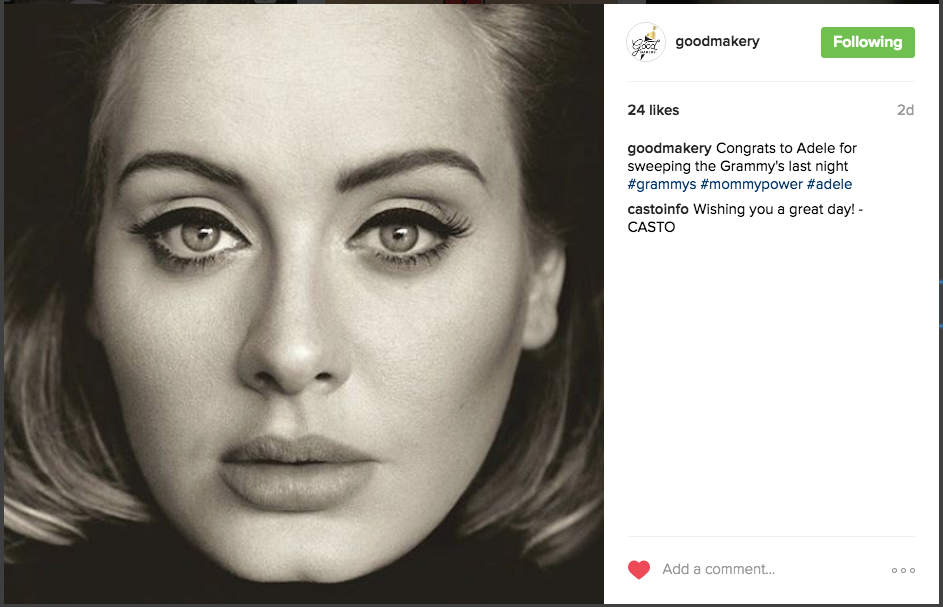Unlike the post with the red heart
The image size is (943, 607).
(639, 569)
